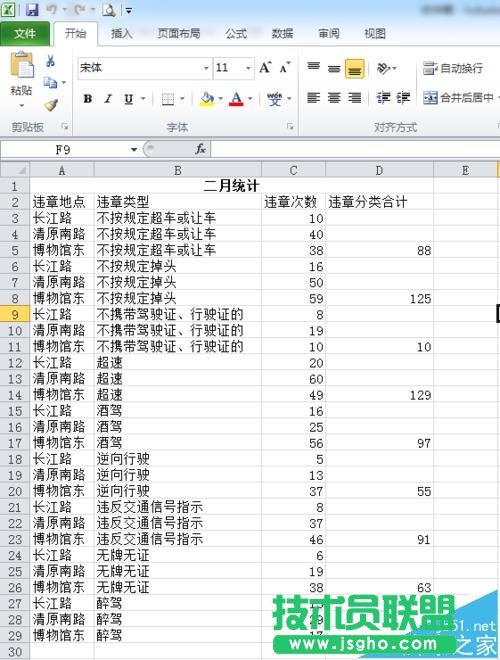Click the large Paste clipboard icon
The width and height of the screenshot is (500, 660).
pos(21,65)
